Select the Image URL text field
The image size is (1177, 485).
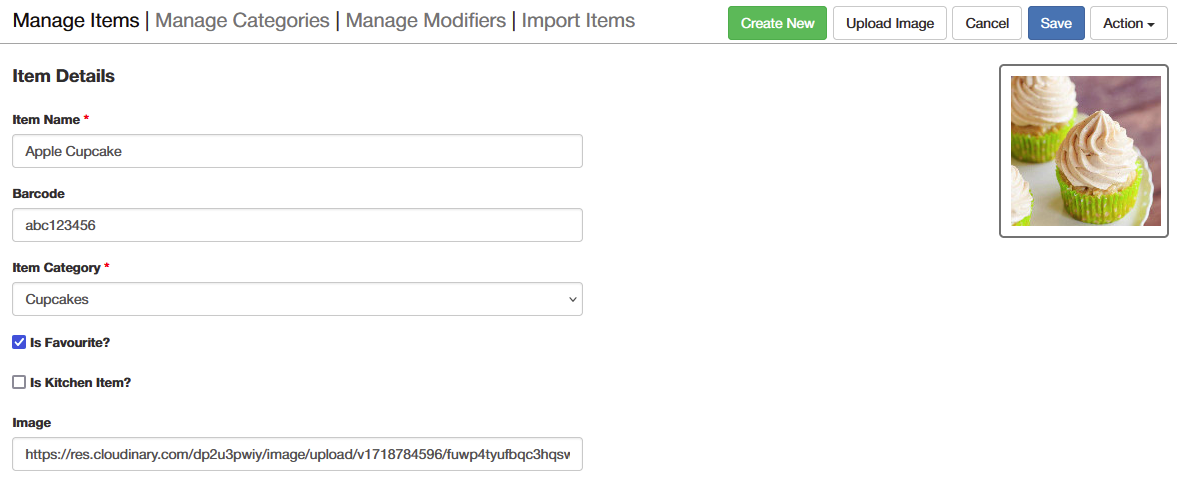tap(297, 454)
